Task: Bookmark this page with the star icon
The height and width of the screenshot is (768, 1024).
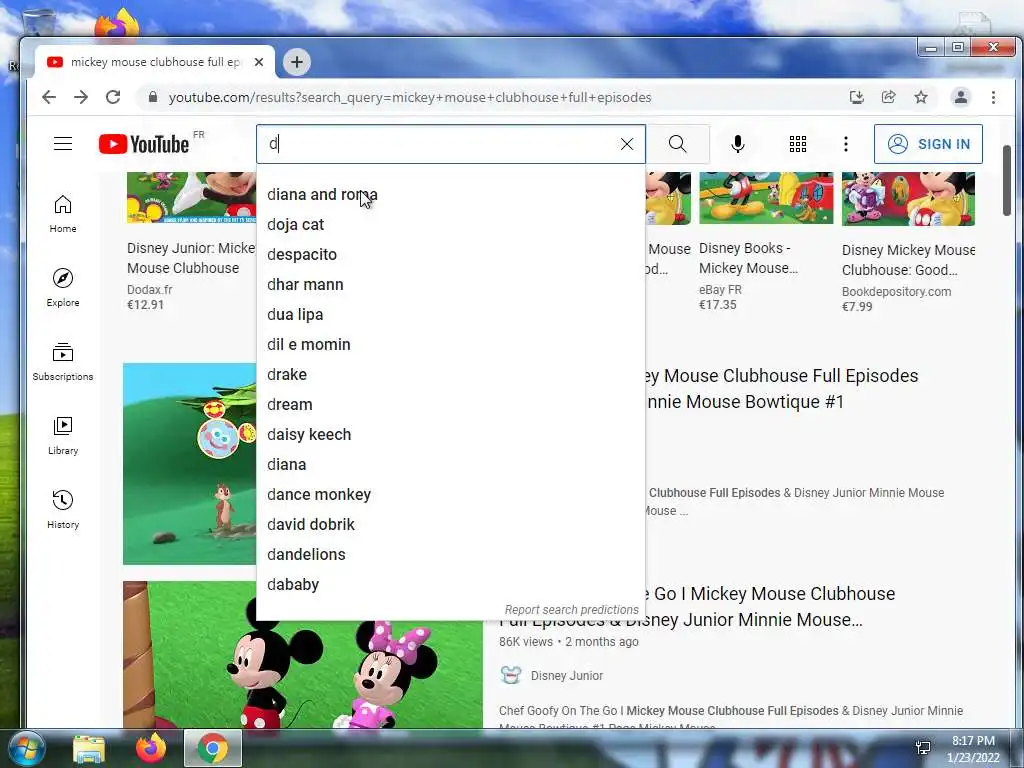Action: [921, 97]
